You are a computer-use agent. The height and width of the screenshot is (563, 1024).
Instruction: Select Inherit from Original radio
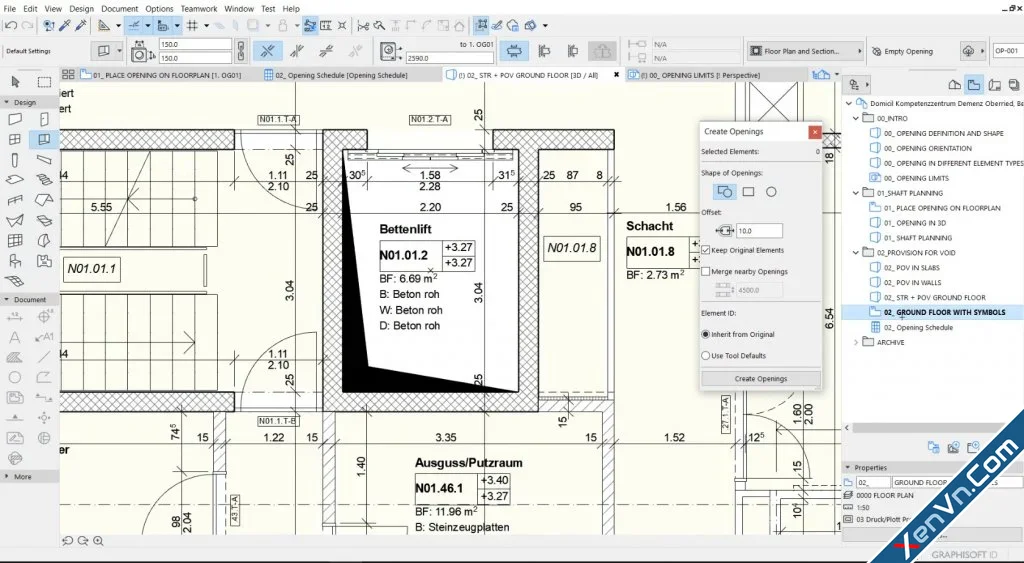[x=705, y=334]
